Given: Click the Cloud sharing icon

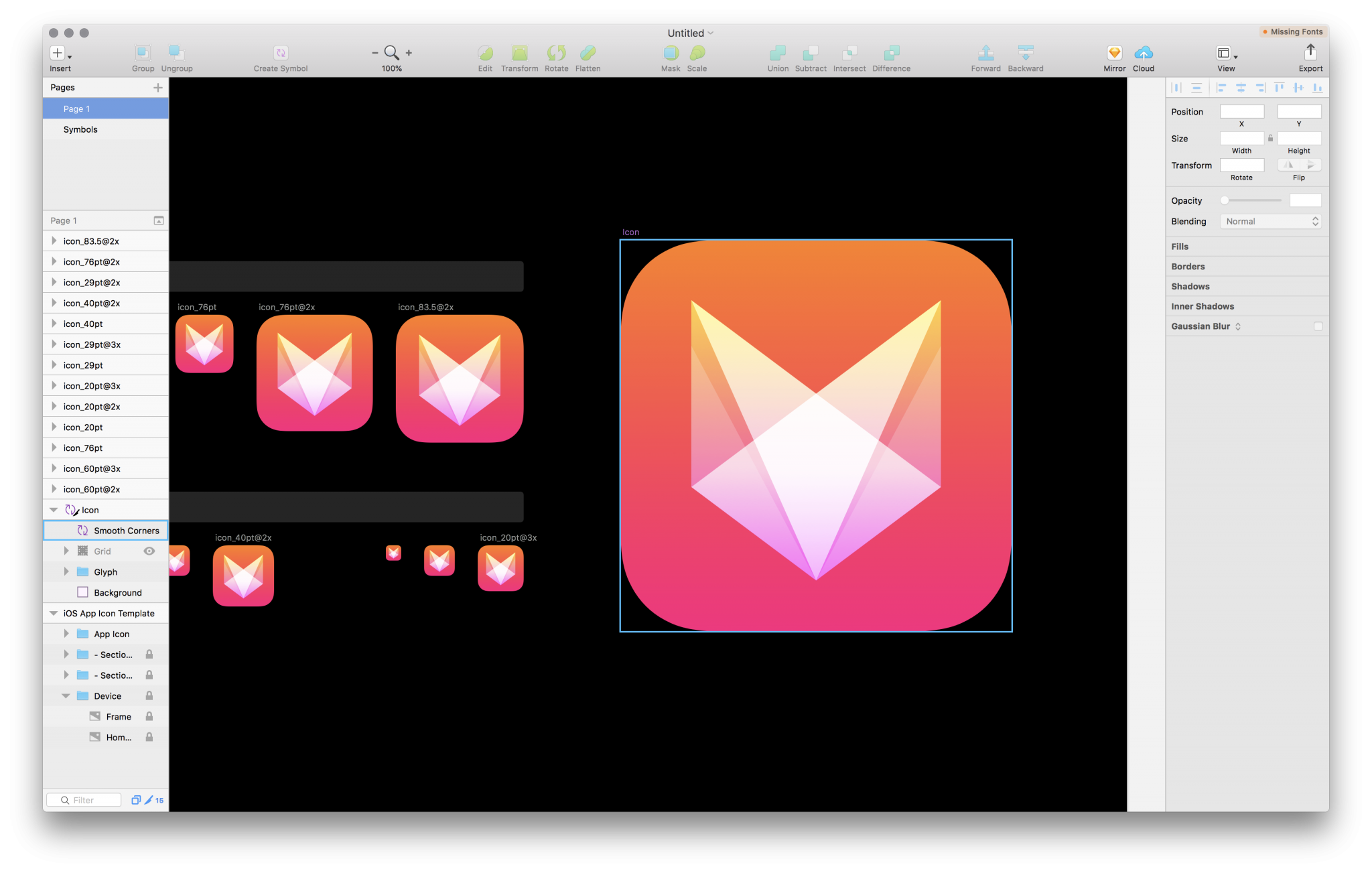Looking at the screenshot, I should click(x=1144, y=53).
